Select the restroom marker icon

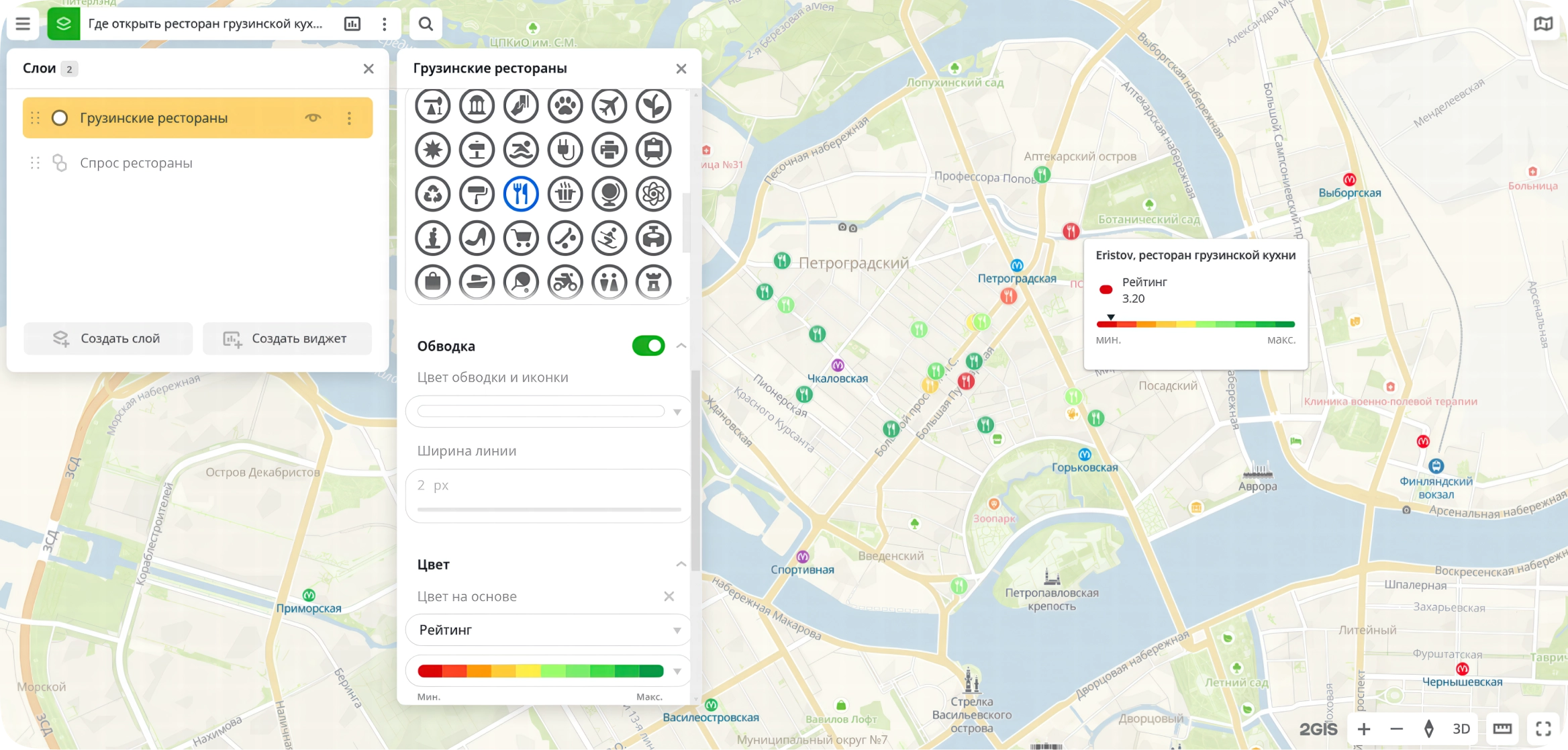[609, 282]
